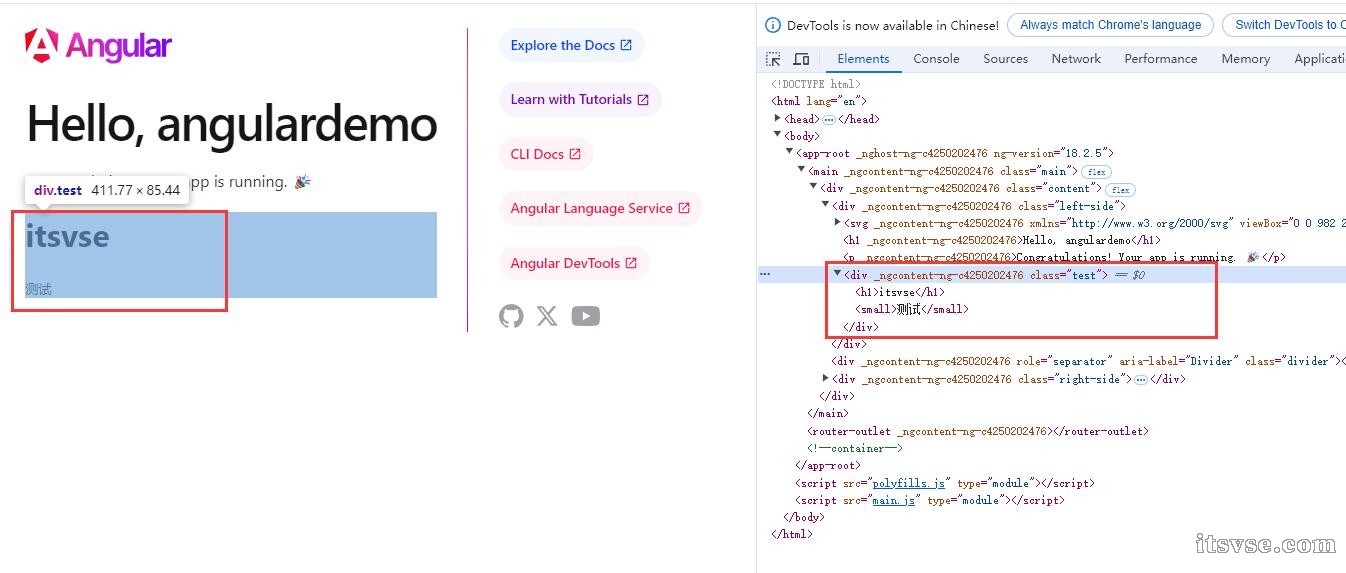Switch to the Sources tab
Image resolution: width=1346 pixels, height=573 pixels.
click(x=1005, y=59)
